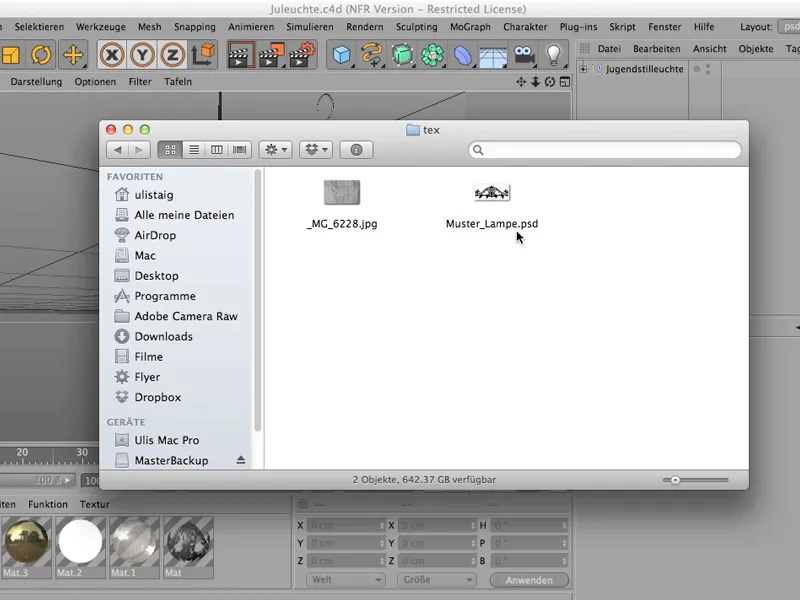Click the viewport move camera icon

[x=521, y=82]
